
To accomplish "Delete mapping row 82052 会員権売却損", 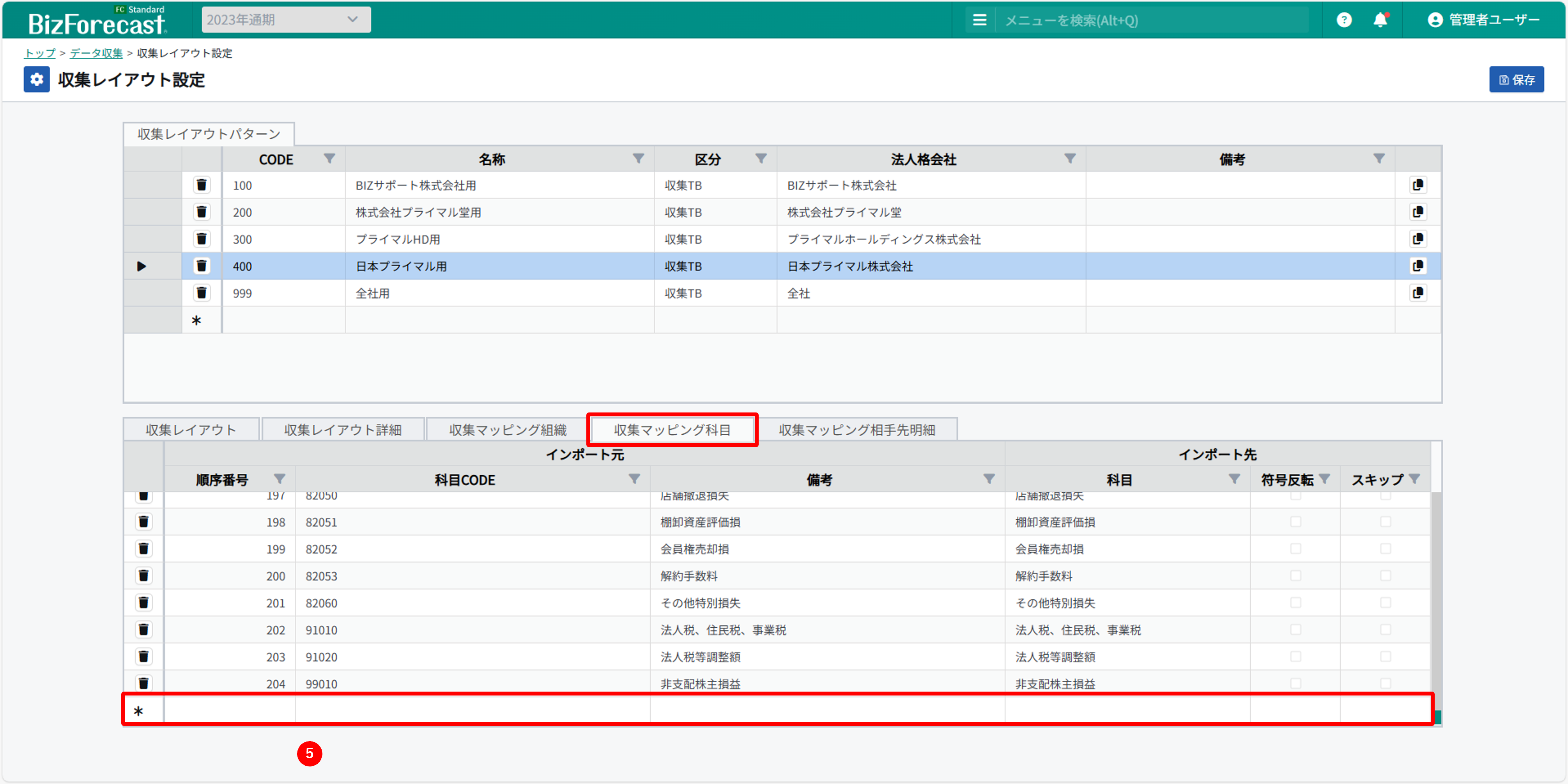I will [143, 549].
